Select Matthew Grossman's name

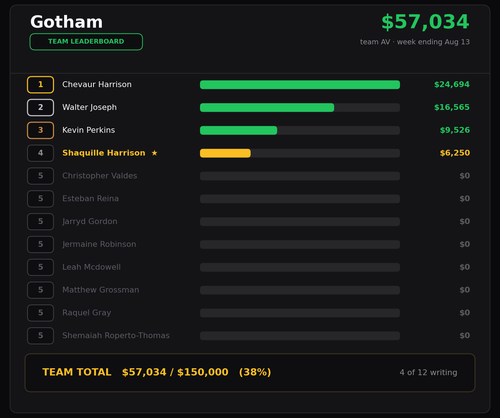tap(101, 290)
